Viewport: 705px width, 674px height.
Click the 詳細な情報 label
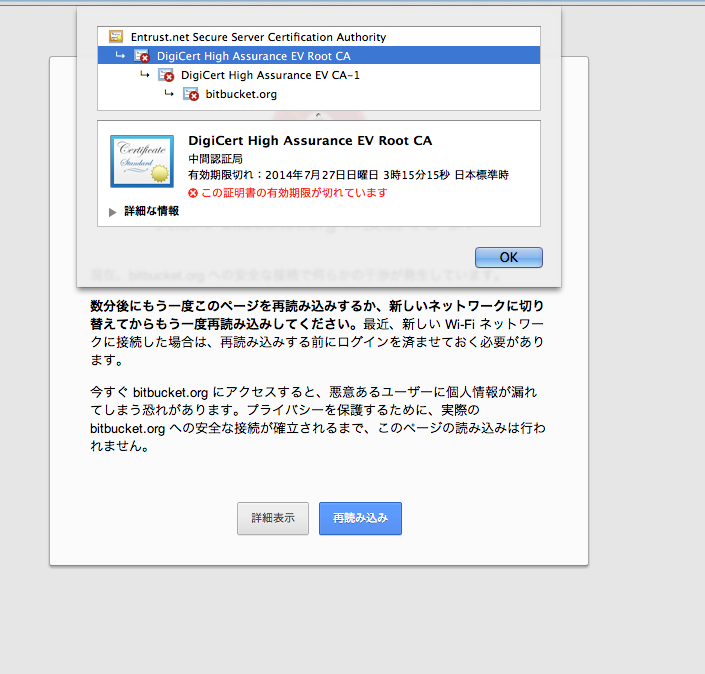coord(152,211)
